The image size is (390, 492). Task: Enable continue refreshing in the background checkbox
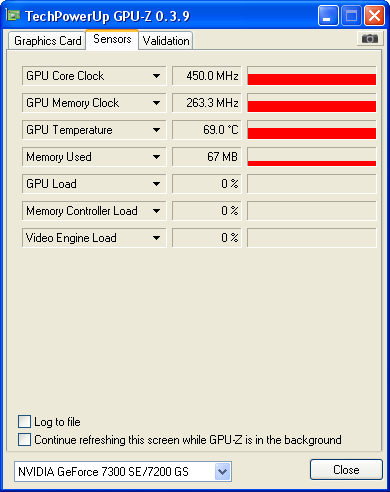point(24,440)
